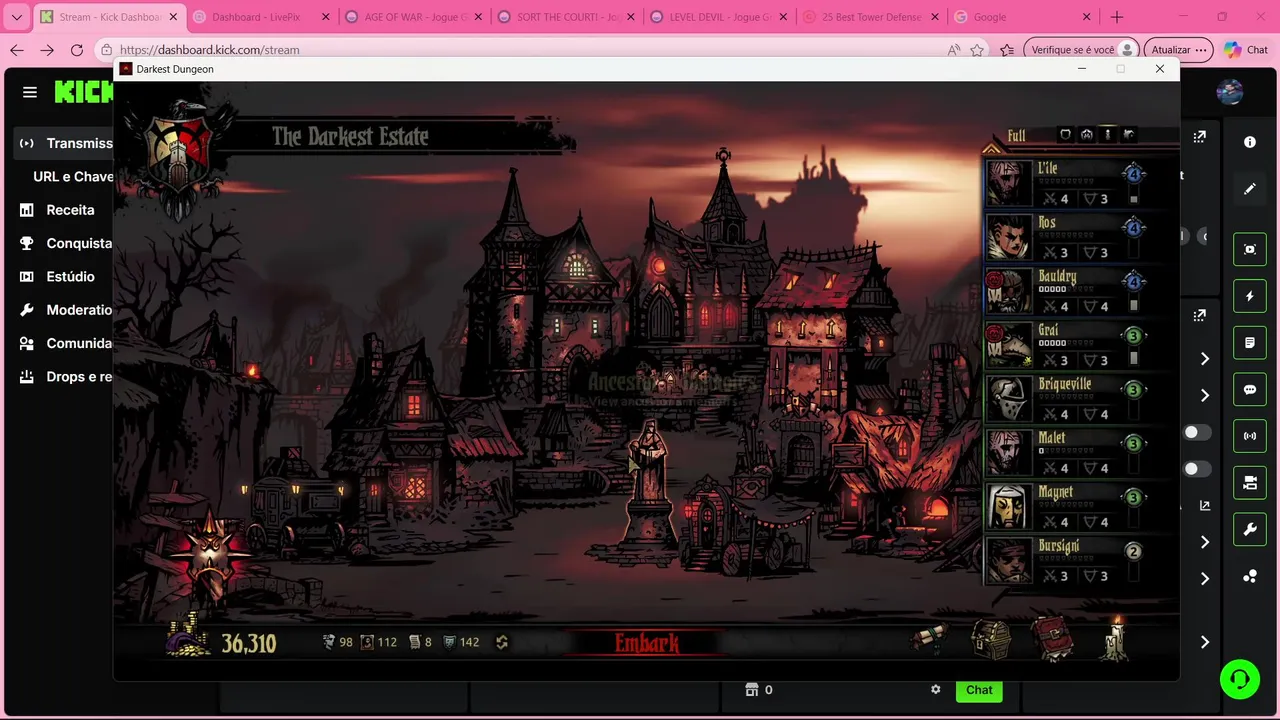Click the portraits heirloom icon showing 112

367,642
